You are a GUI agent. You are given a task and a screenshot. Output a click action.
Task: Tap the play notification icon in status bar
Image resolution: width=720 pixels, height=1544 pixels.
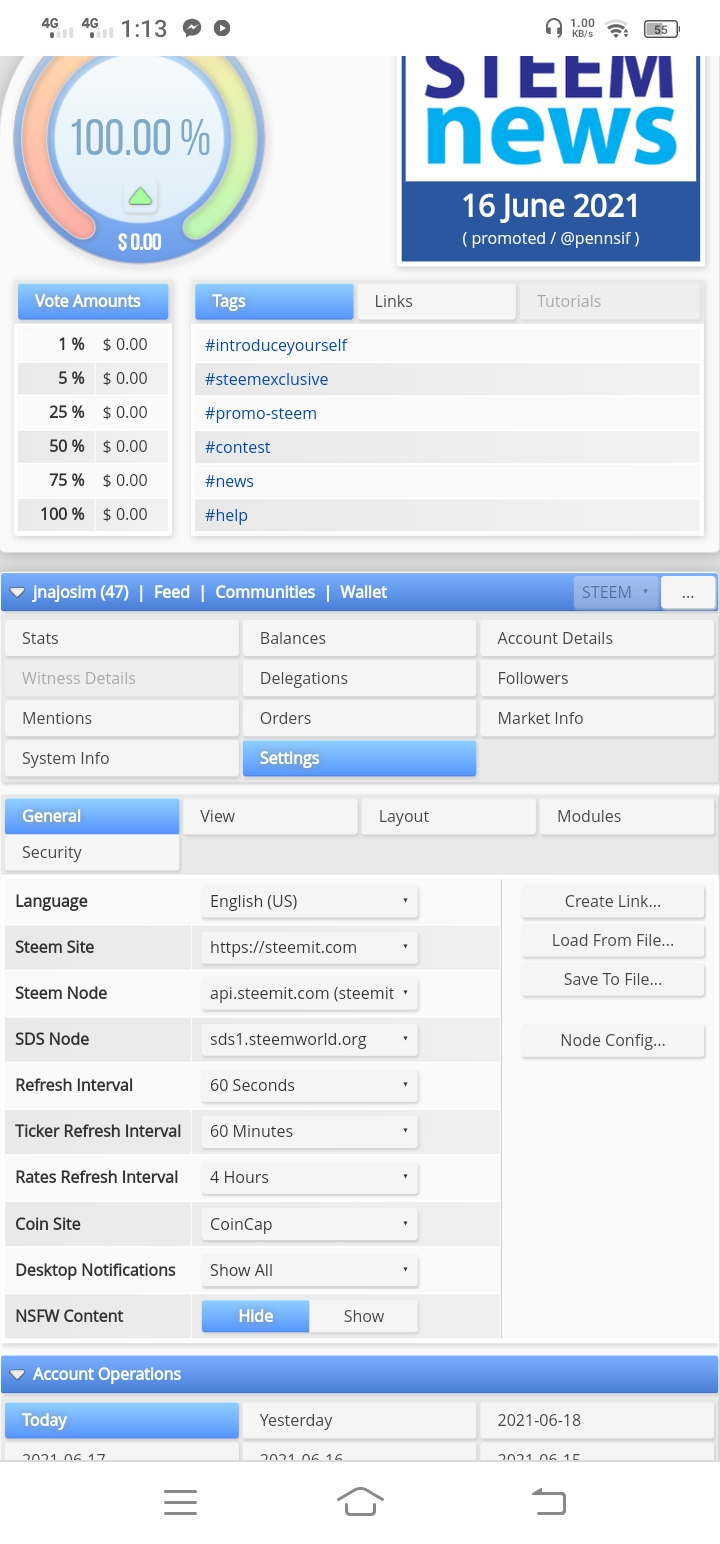tap(222, 28)
